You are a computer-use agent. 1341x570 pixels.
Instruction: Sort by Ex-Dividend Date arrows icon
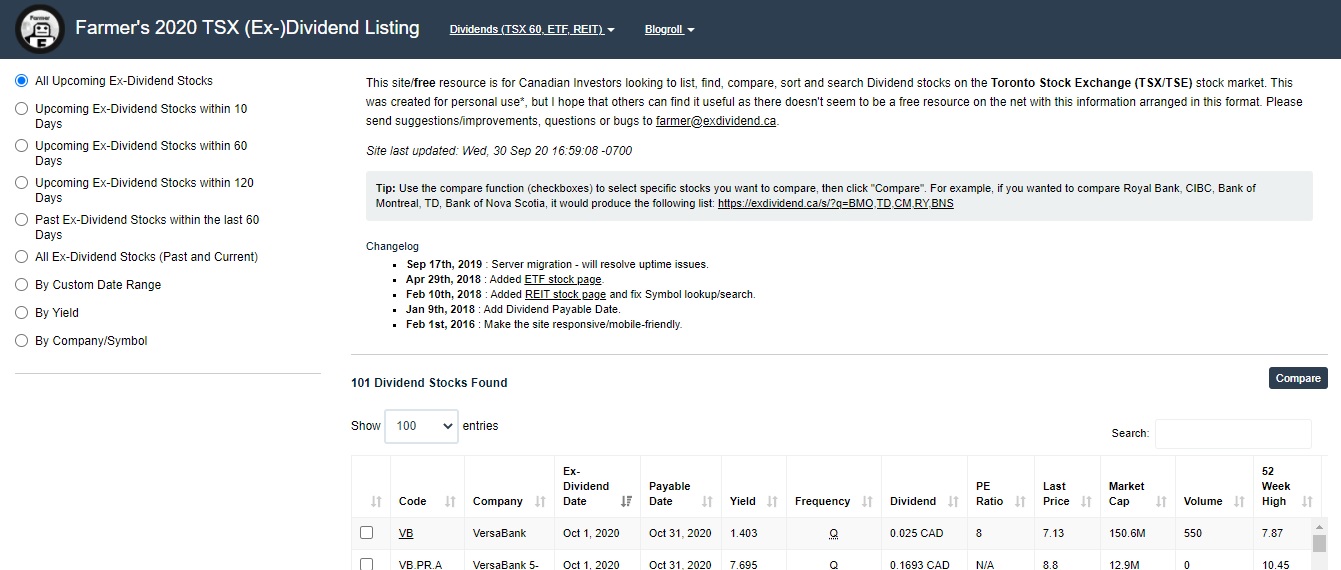(626, 502)
